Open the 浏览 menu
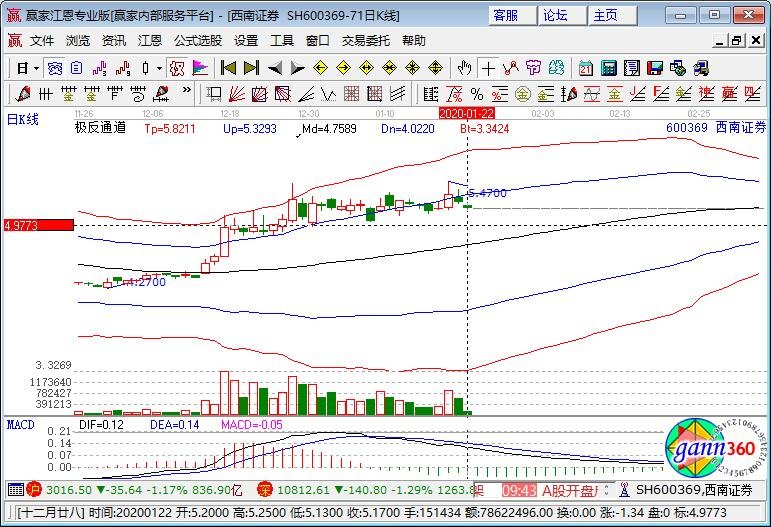The image size is (771, 527). [x=78, y=41]
